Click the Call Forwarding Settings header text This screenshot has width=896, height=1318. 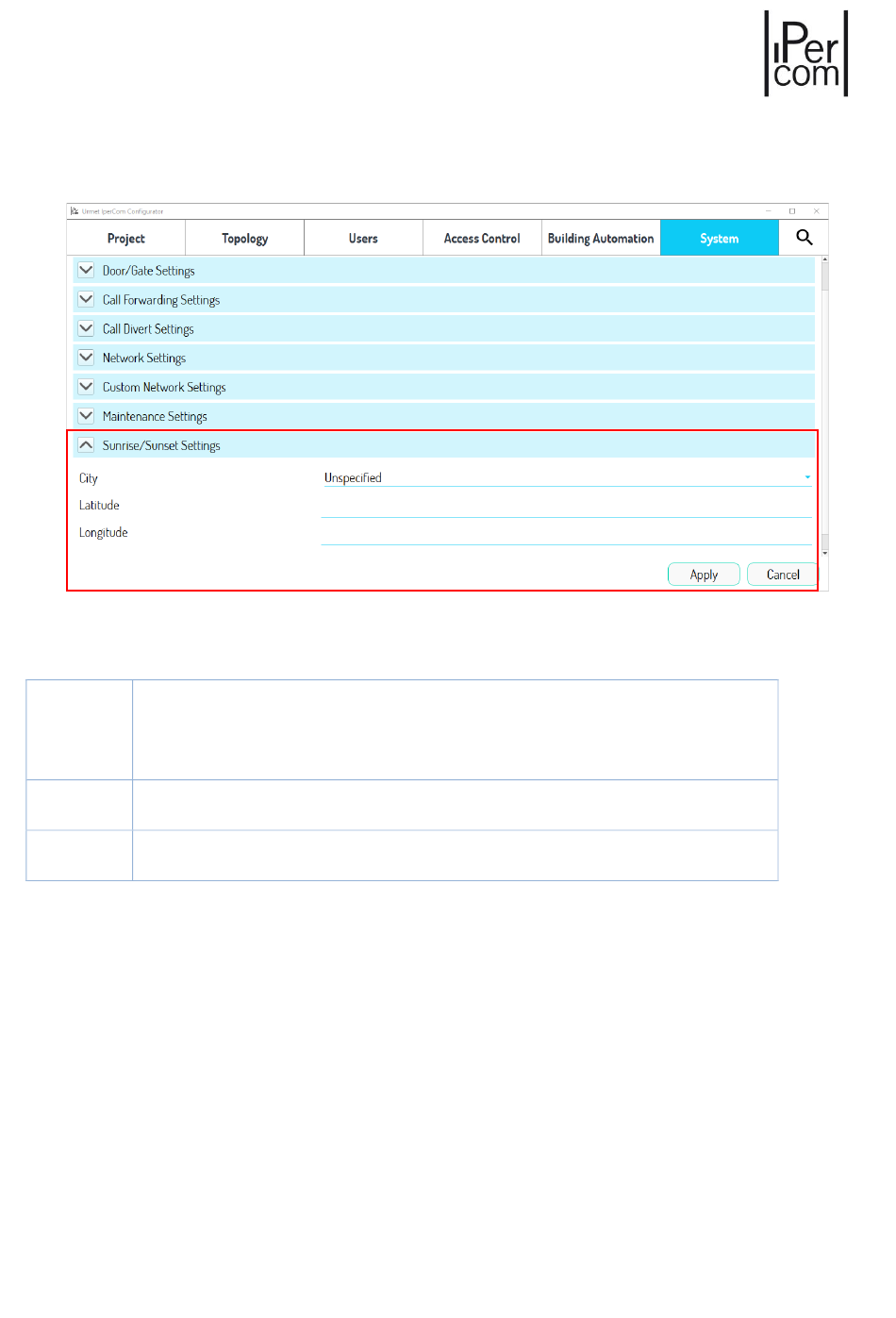click(161, 300)
